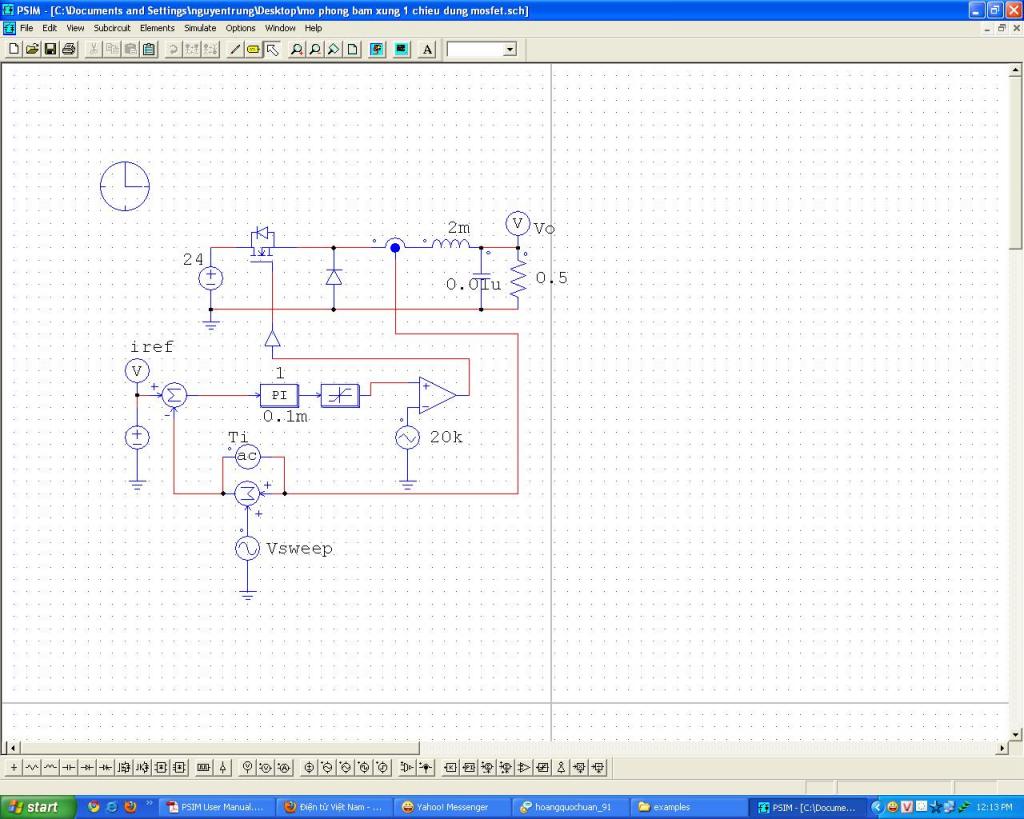Click the Windows Start button

[x=36, y=807]
